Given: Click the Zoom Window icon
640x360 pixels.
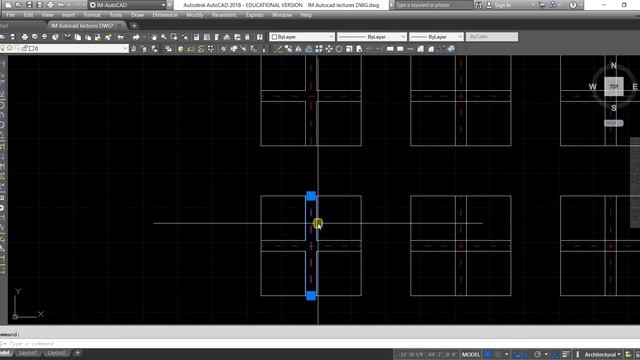Looking at the screenshot, I should click(x=174, y=37).
